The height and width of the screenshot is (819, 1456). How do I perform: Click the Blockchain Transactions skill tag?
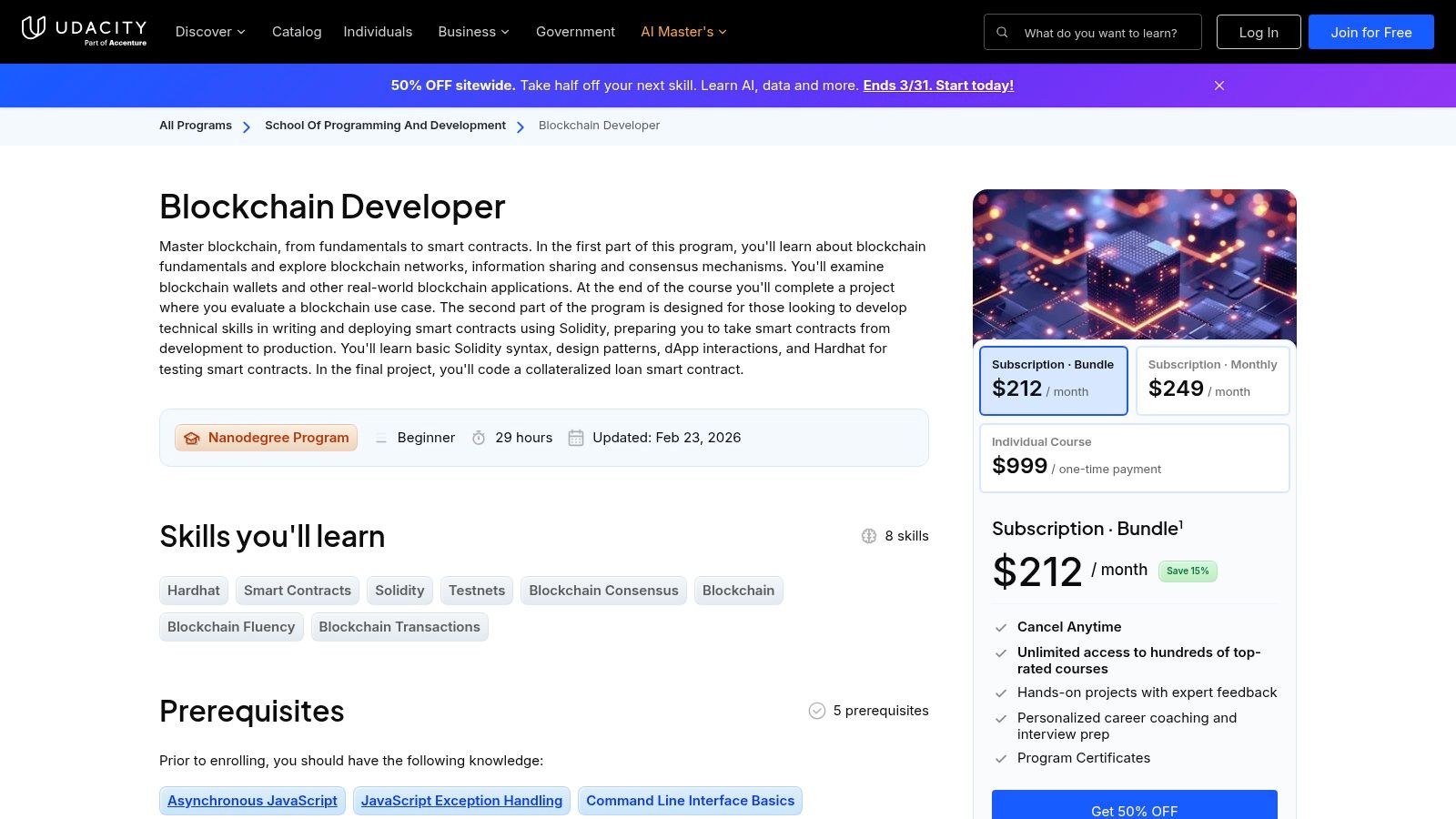point(399,627)
